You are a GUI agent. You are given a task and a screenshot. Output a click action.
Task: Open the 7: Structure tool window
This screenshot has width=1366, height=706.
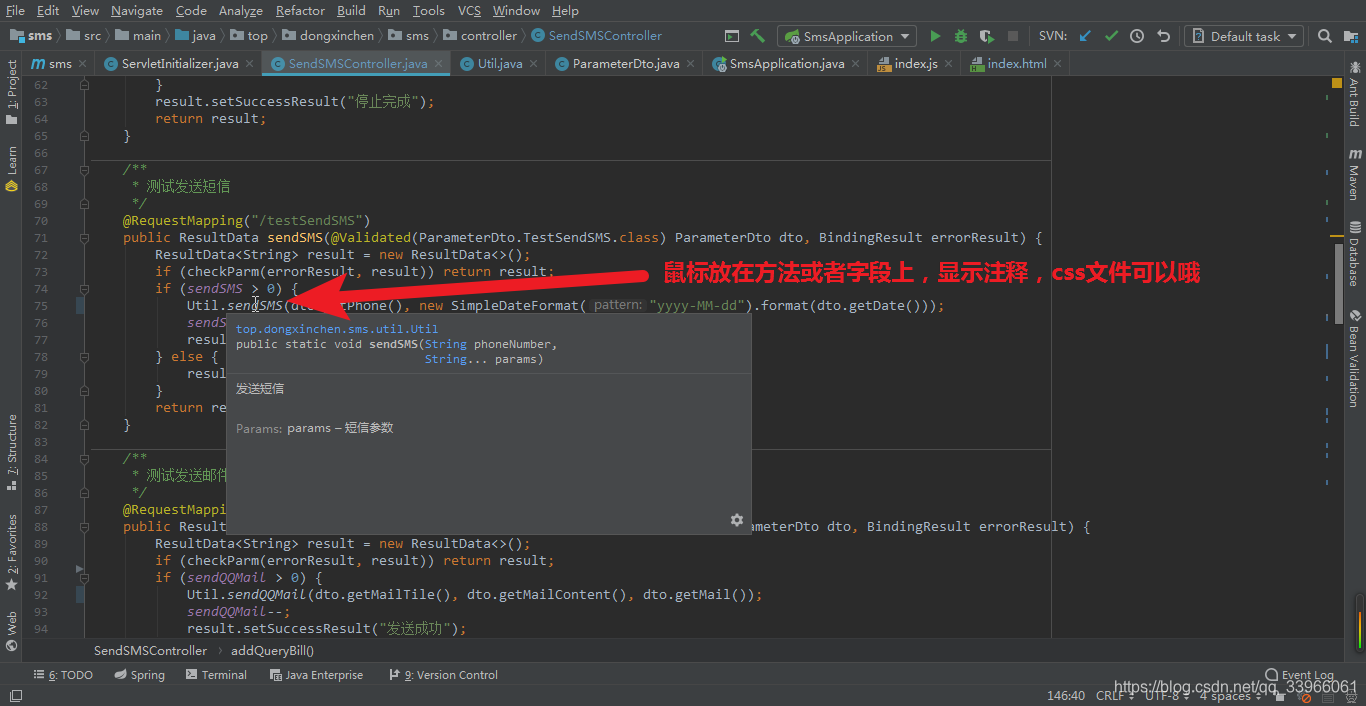(x=11, y=452)
